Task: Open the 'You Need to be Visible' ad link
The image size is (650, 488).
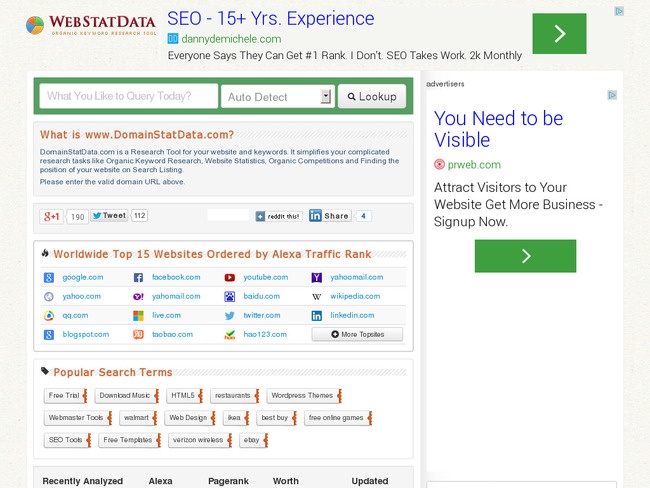Action: click(498, 129)
